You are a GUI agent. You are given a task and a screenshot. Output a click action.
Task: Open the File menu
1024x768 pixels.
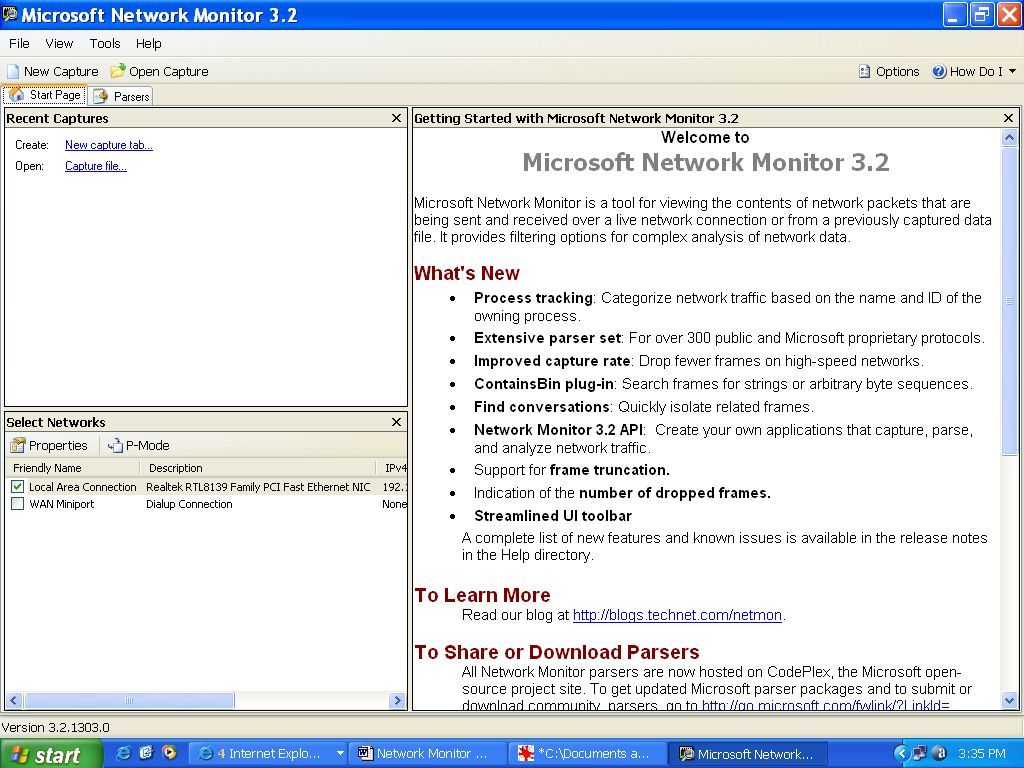(19, 44)
